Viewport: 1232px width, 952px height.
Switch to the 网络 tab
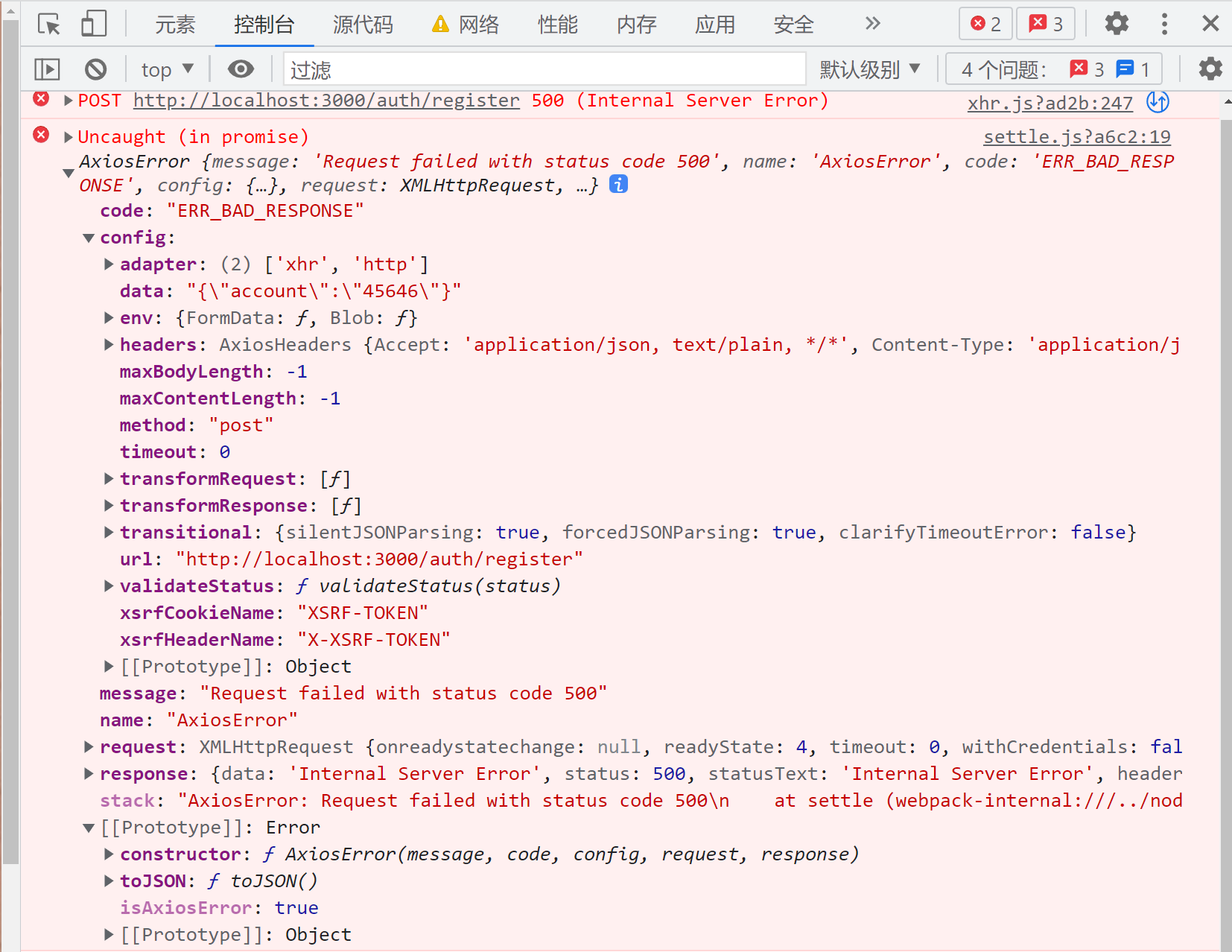[466, 25]
